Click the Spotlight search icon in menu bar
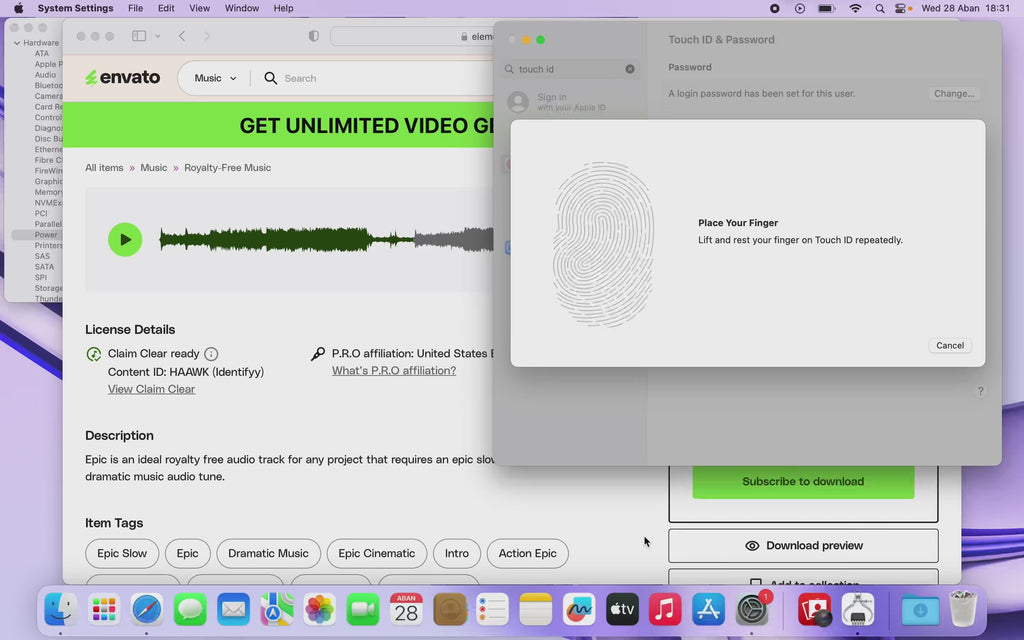This screenshot has height=640, width=1024. tap(879, 8)
